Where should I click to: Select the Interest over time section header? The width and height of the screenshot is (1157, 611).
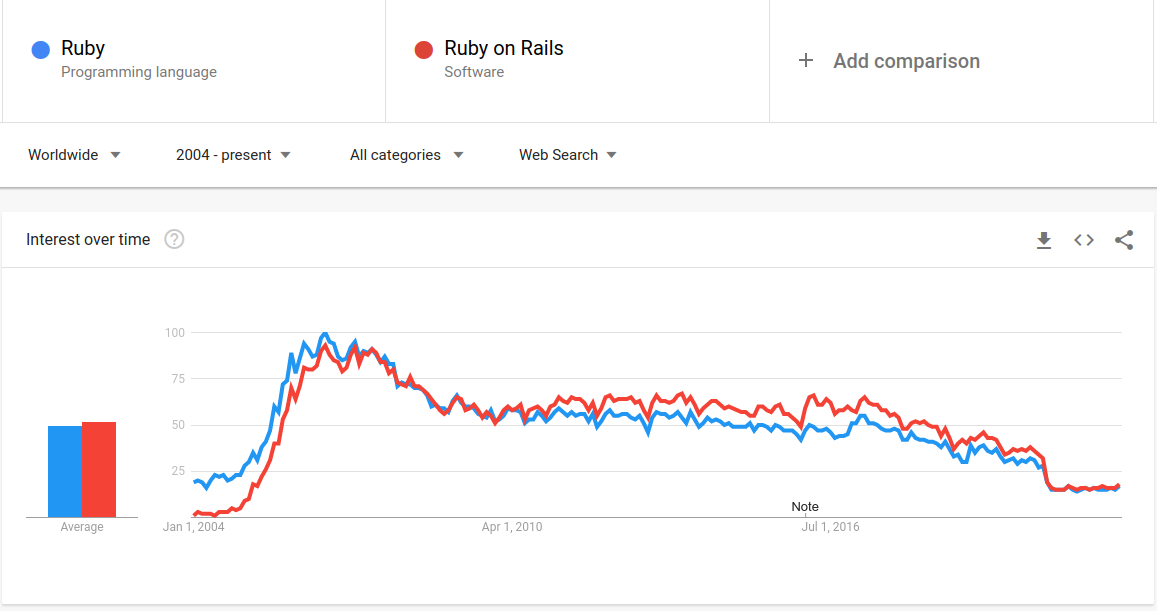coord(87,239)
